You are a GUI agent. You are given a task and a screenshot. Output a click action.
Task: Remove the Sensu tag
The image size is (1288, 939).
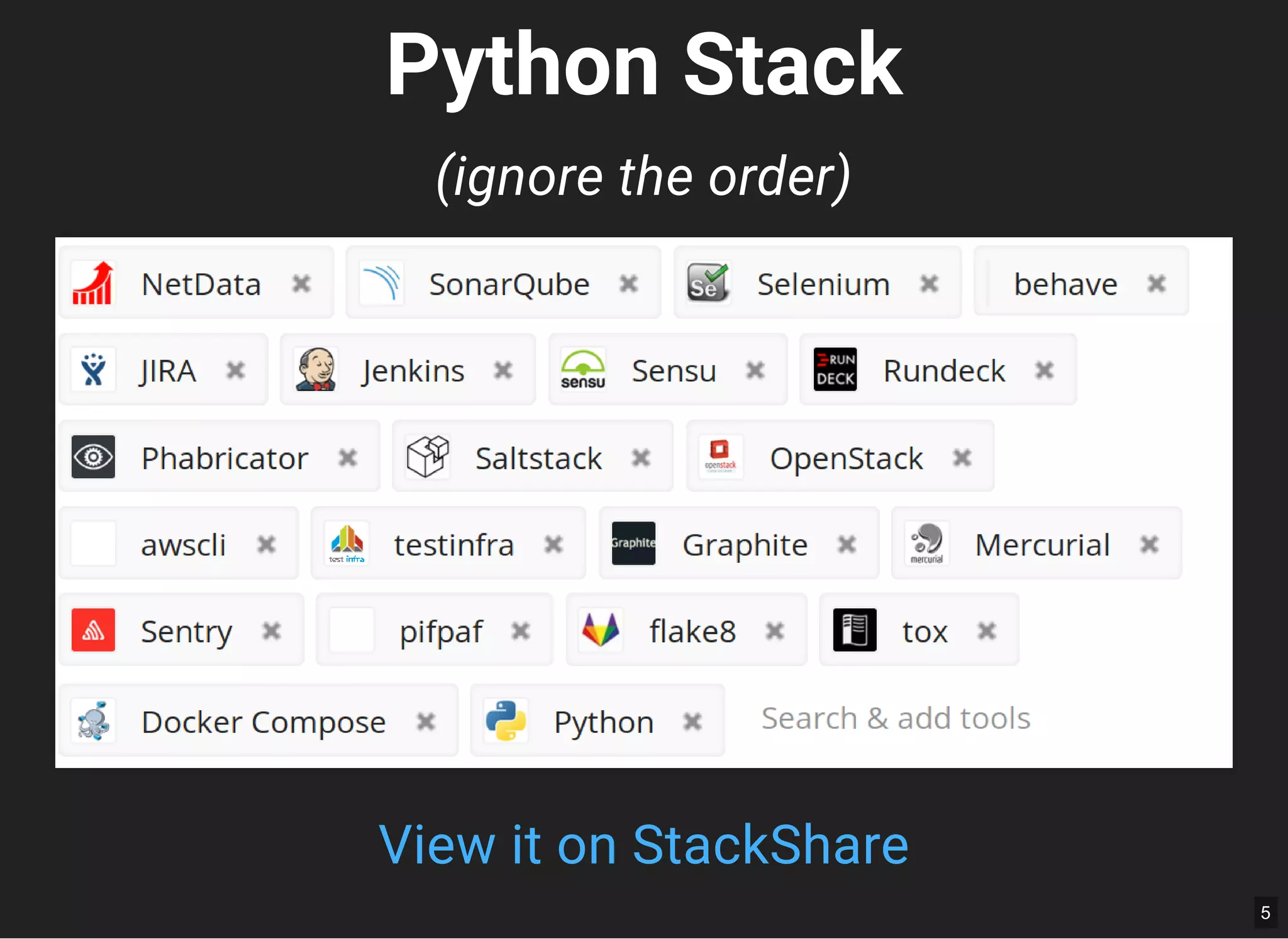[755, 370]
